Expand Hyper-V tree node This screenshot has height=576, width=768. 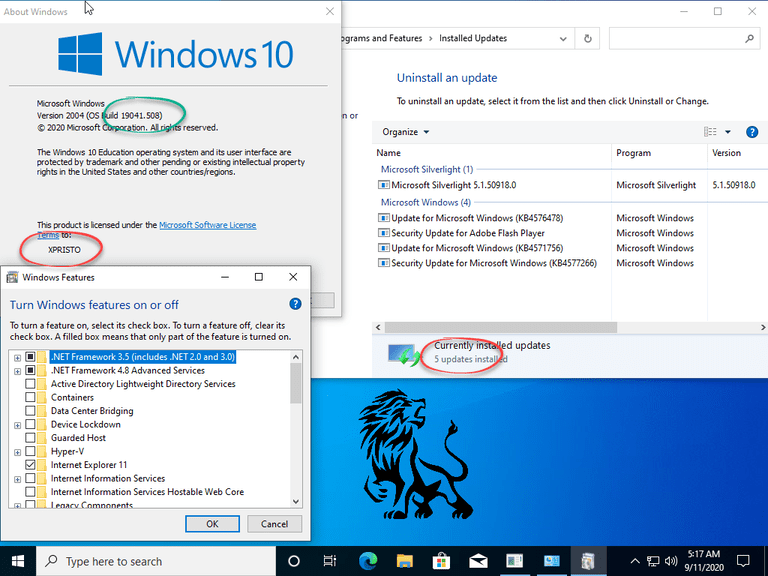[x=17, y=452]
